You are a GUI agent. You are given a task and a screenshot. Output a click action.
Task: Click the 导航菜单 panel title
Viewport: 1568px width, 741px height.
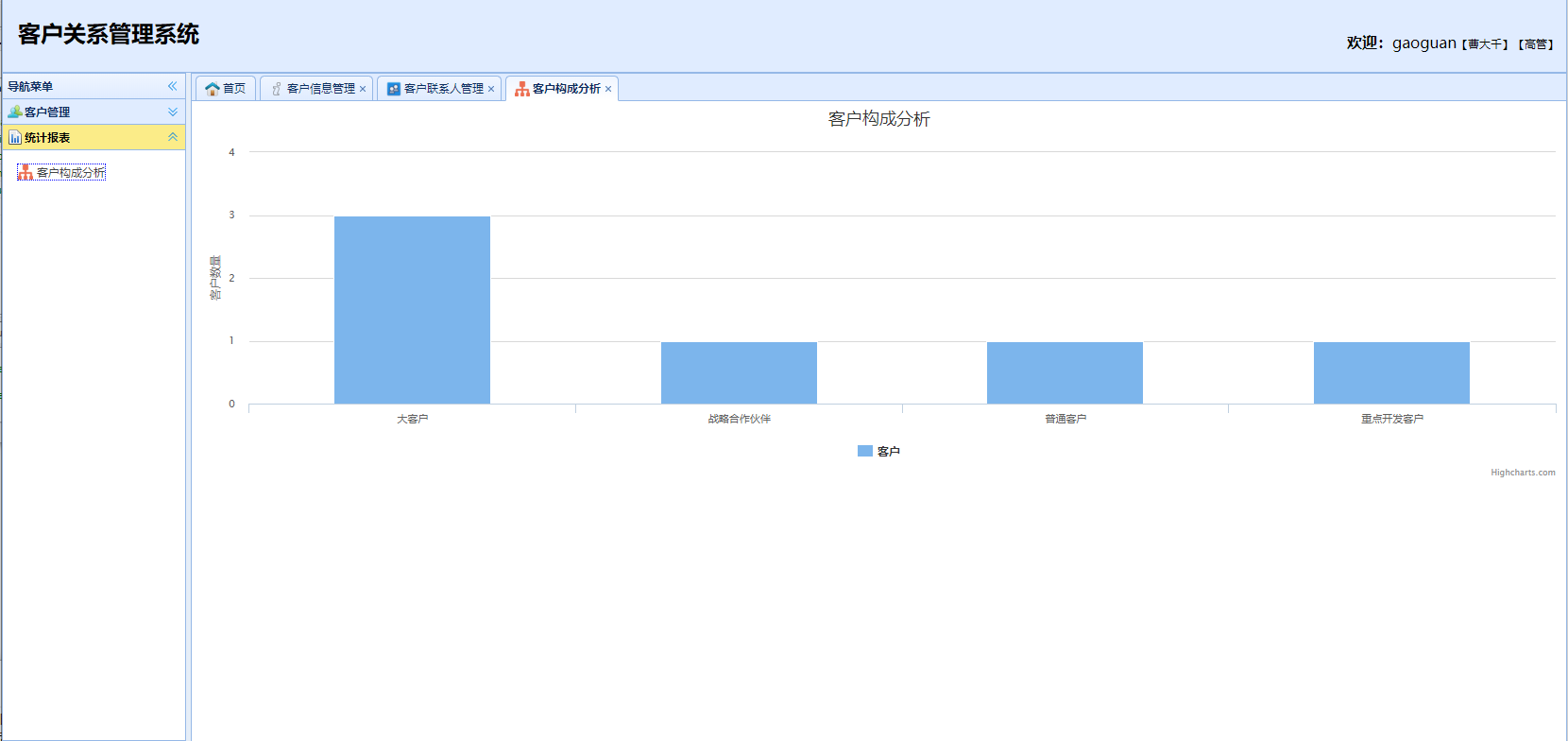30,86
